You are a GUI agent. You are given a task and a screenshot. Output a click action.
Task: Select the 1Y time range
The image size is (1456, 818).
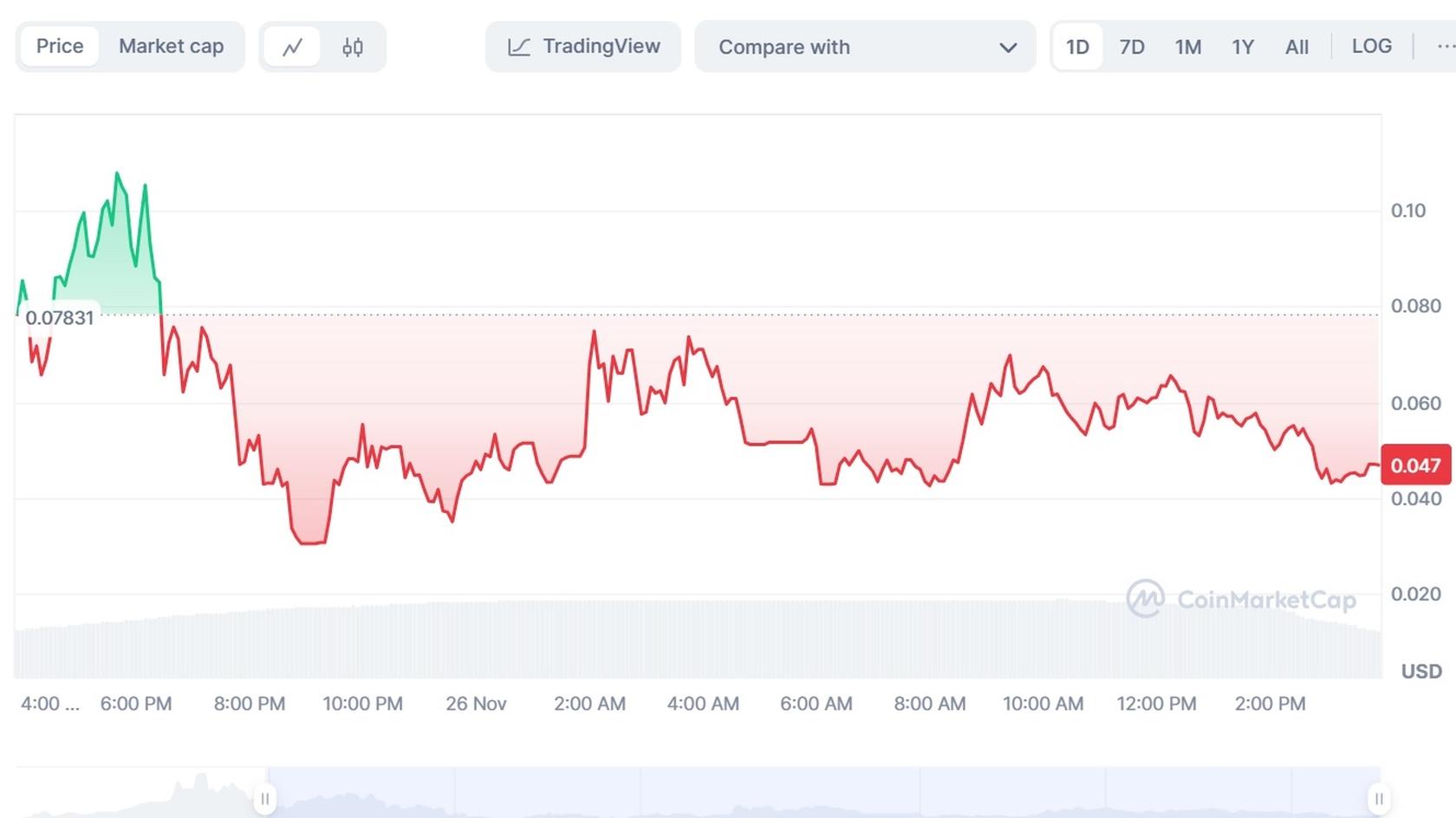1243,47
